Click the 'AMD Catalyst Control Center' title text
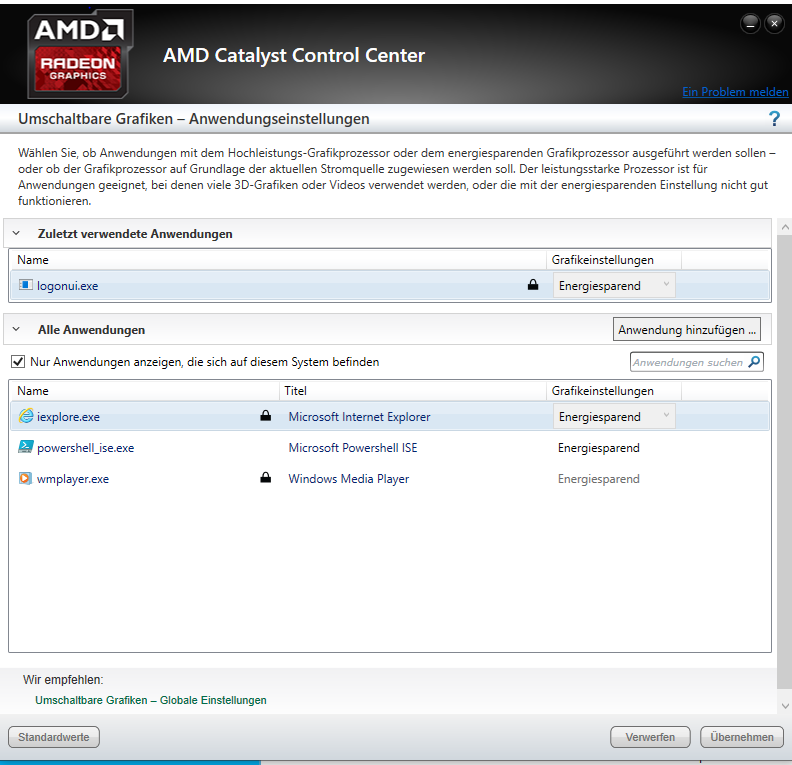Screen dimensions: 792x765 293,56
